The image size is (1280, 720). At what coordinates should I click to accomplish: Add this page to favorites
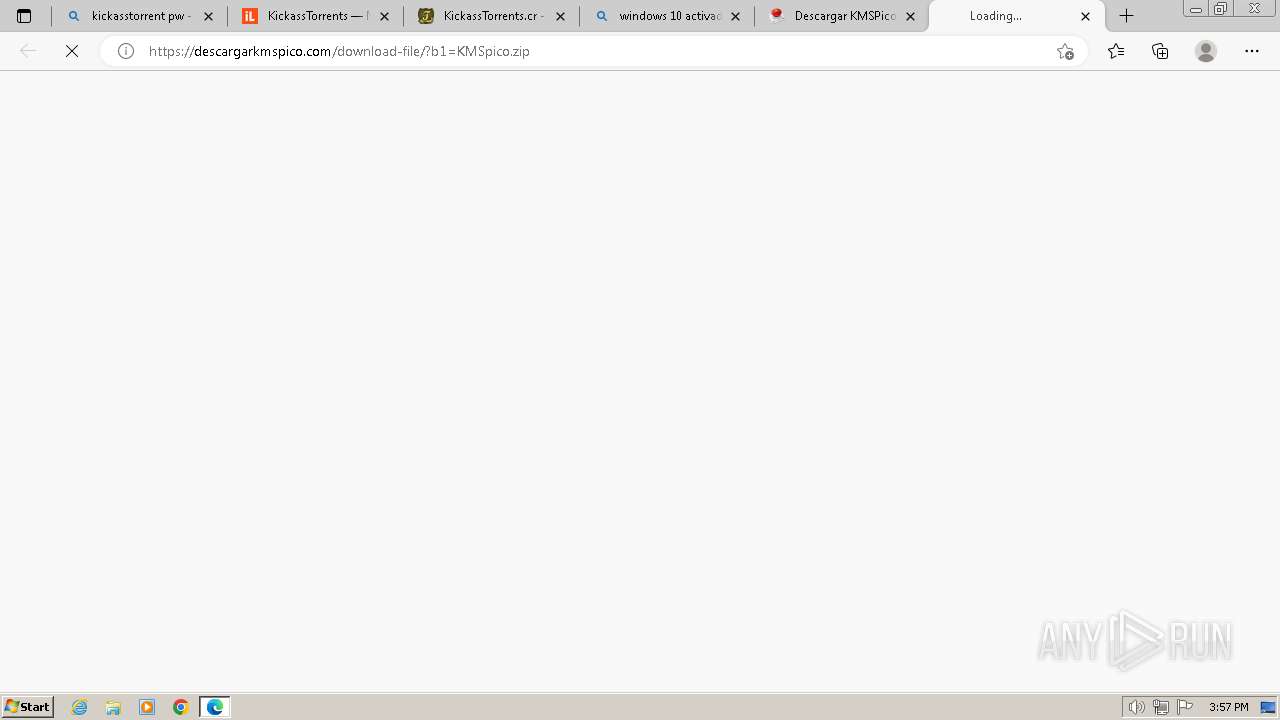point(1065,51)
